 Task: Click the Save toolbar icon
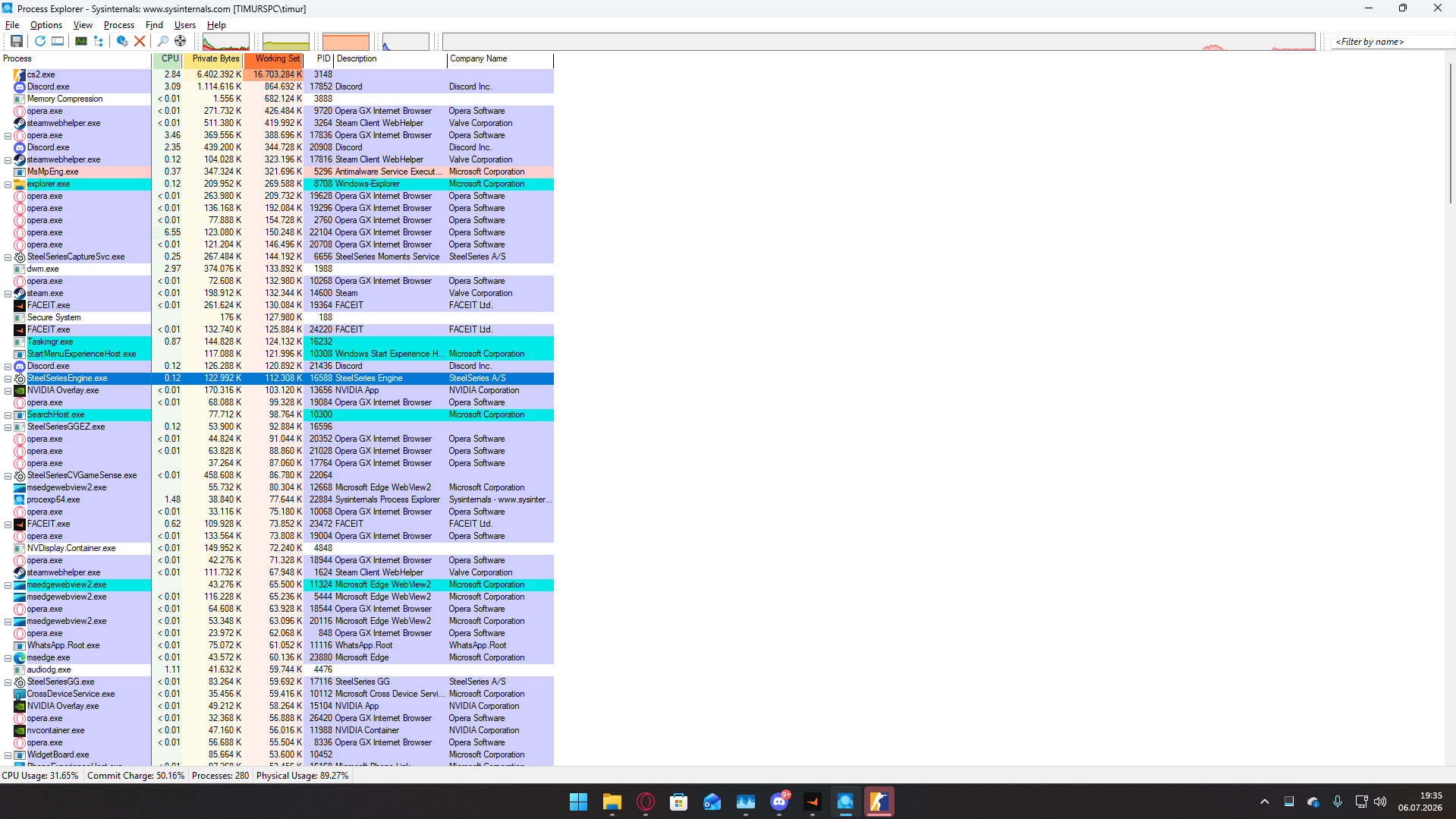(x=16, y=41)
